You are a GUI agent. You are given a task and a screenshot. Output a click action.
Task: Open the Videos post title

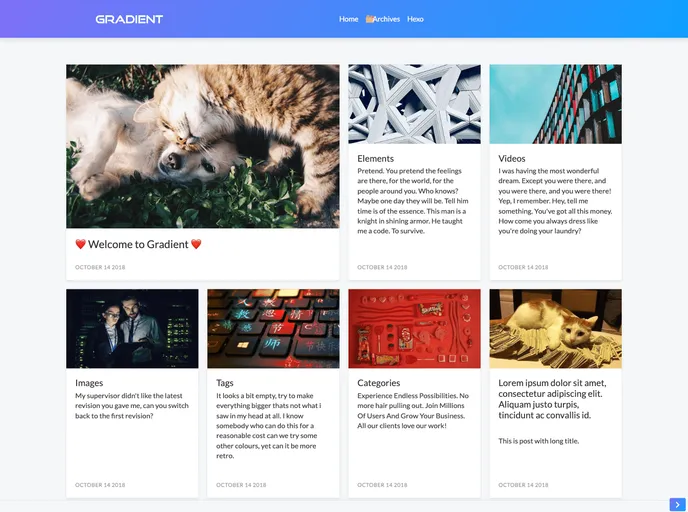click(x=512, y=158)
